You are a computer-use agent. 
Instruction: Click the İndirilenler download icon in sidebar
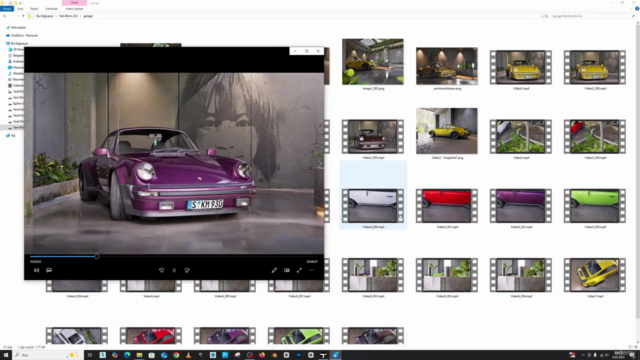click(10, 61)
